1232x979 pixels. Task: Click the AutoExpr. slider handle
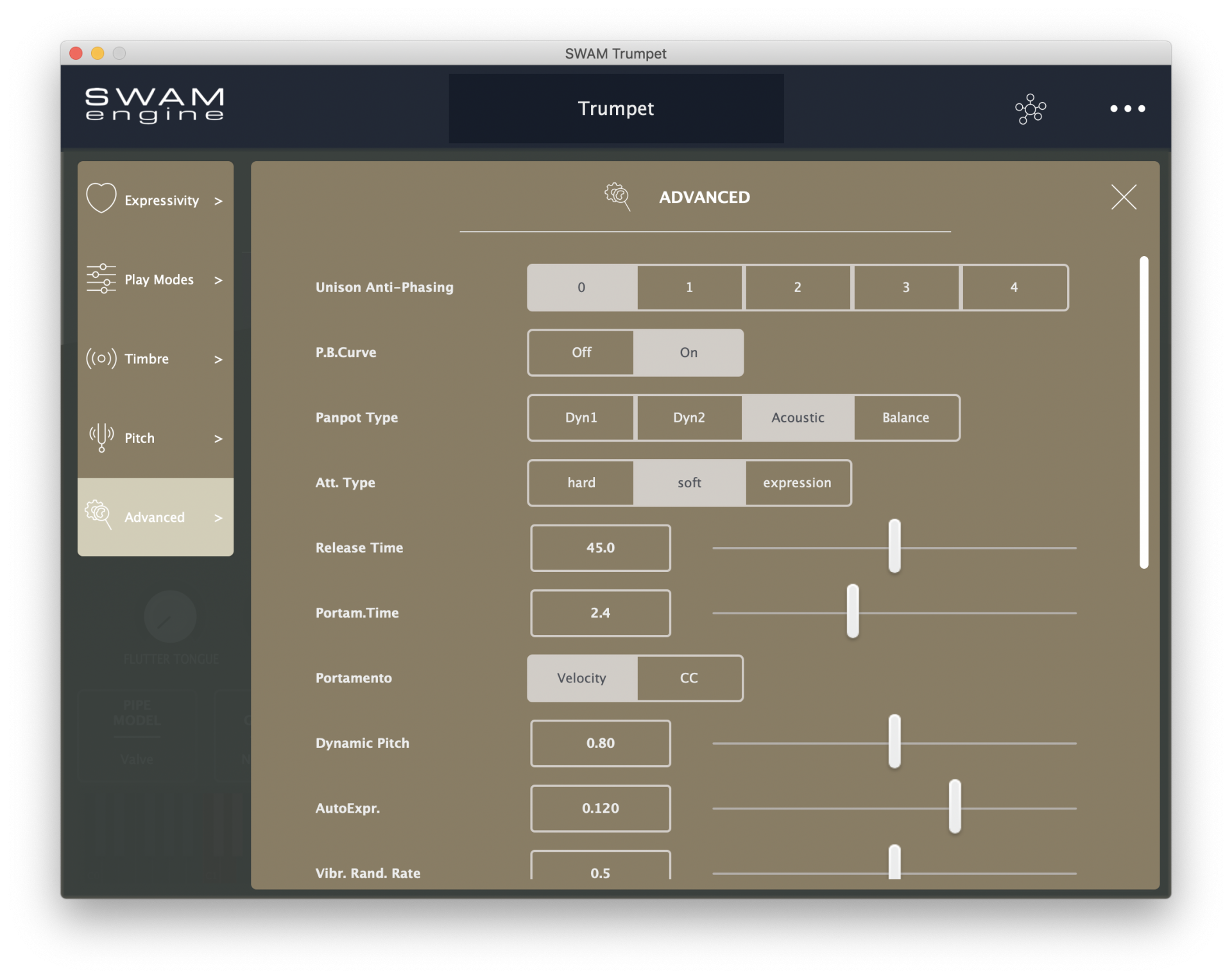tap(955, 806)
